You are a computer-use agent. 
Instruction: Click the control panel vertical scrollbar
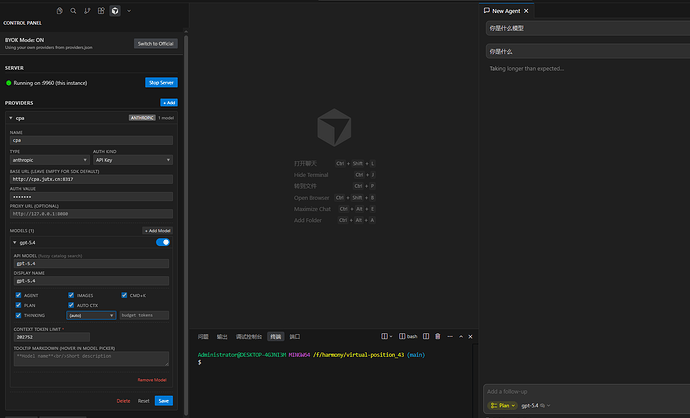(186, 224)
